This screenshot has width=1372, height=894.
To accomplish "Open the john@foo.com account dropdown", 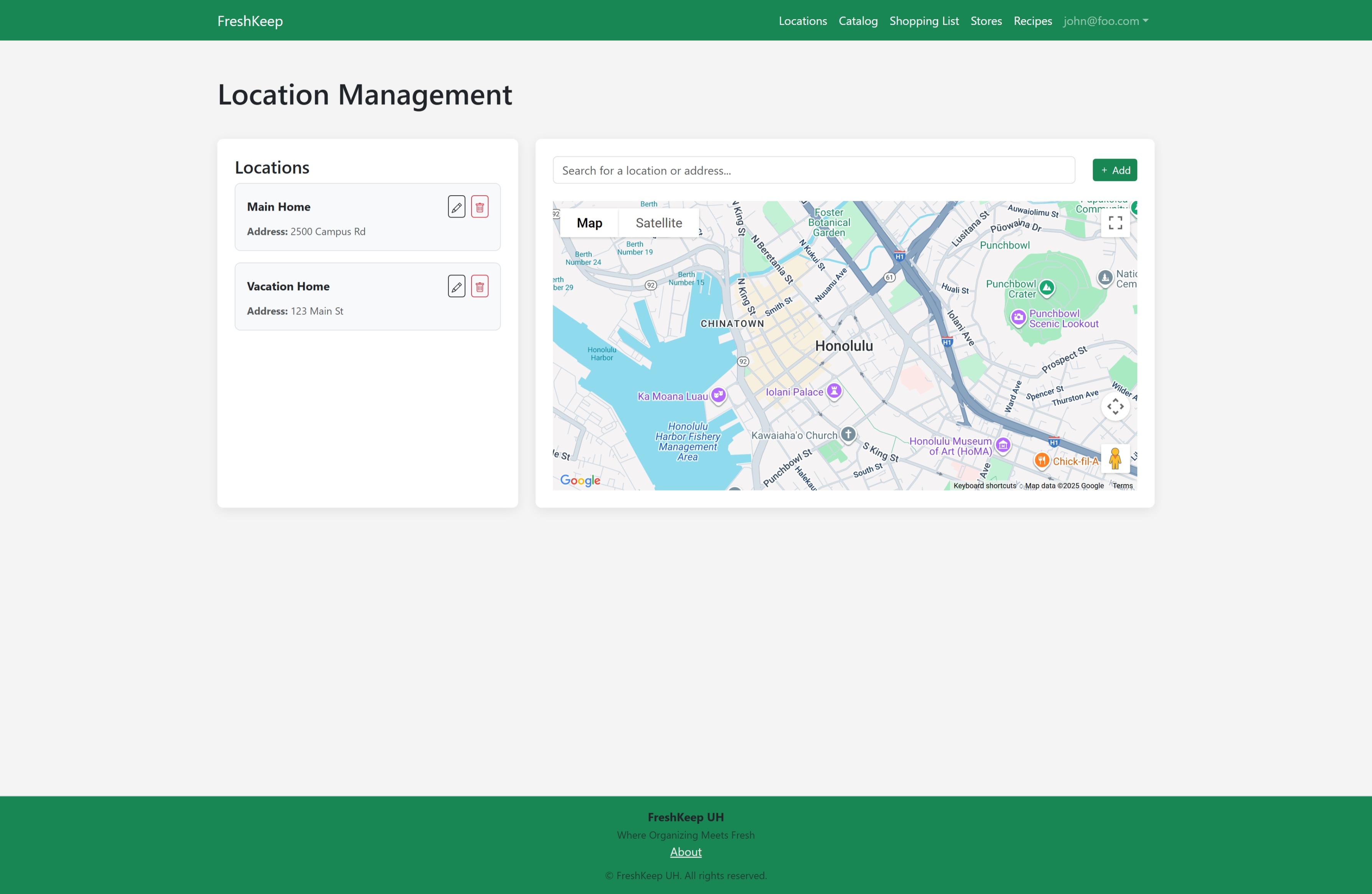I will click(1105, 21).
